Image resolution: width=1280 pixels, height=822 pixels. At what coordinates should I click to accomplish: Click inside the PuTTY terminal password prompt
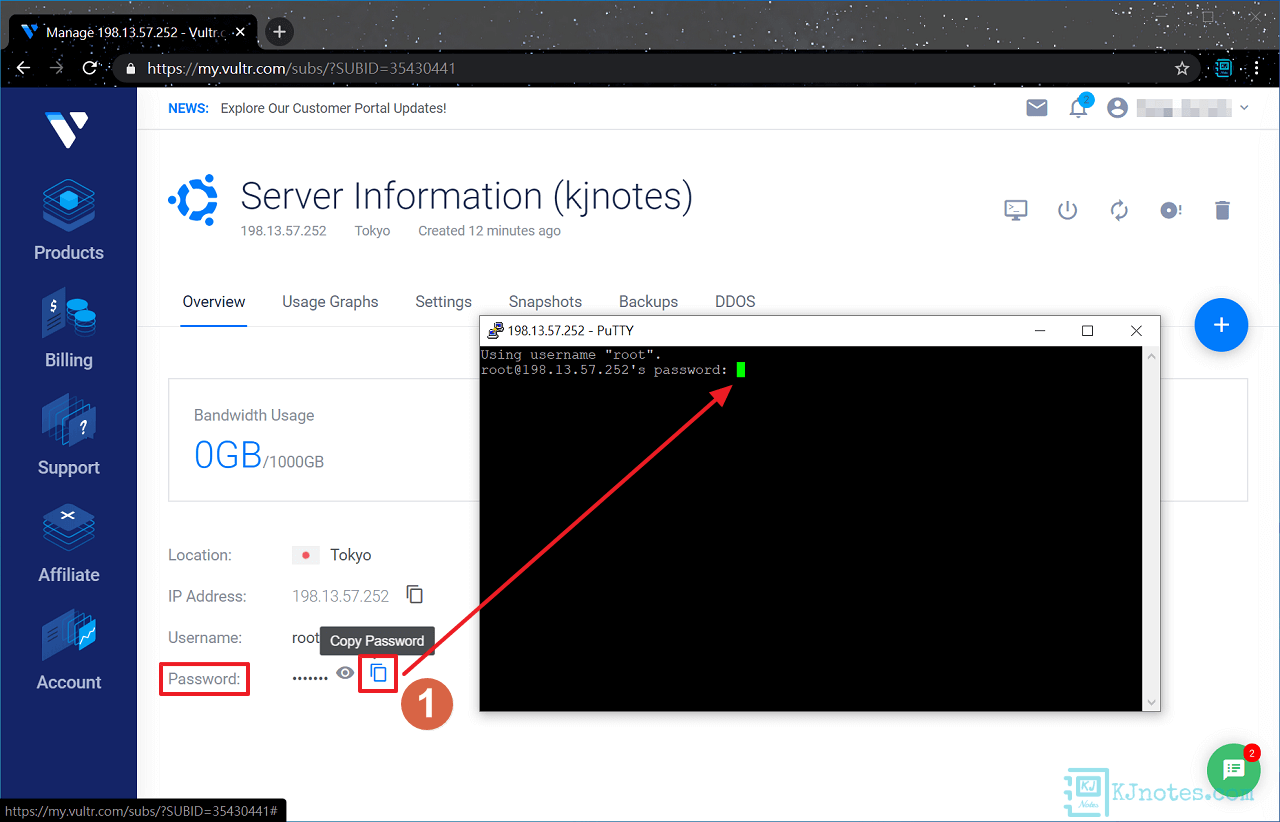point(741,369)
